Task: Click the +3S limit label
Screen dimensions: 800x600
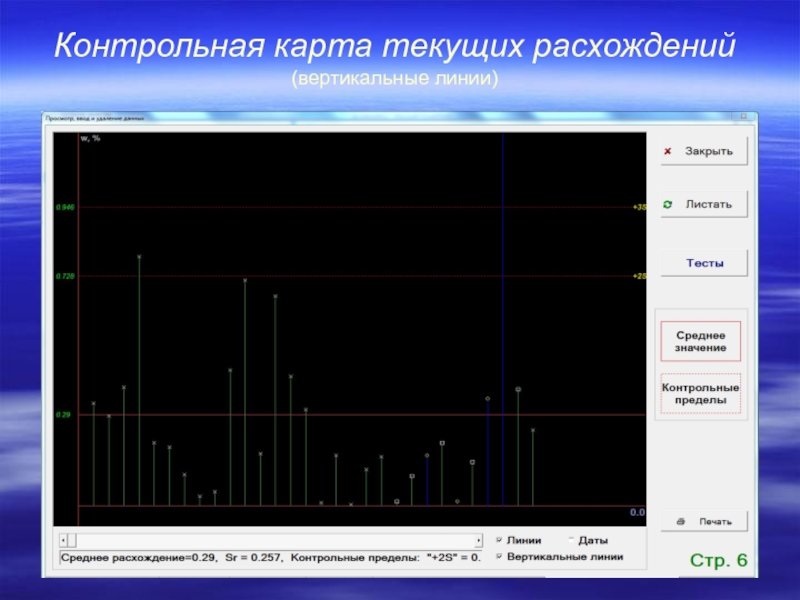Action: pyautogui.click(x=639, y=207)
